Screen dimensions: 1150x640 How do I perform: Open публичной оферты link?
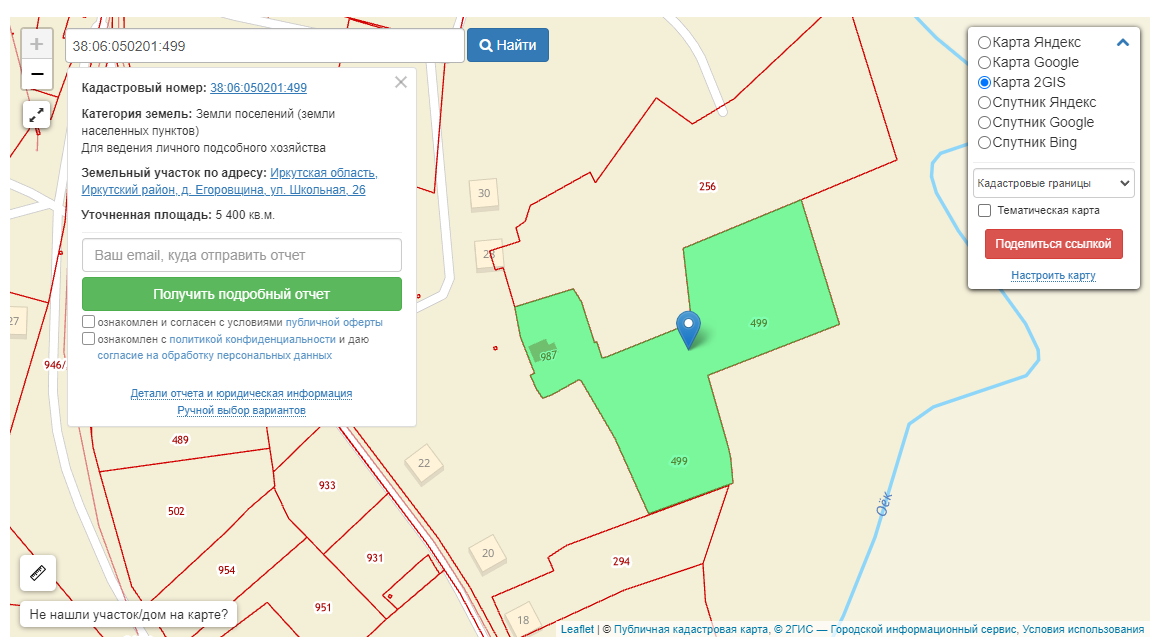tap(334, 323)
